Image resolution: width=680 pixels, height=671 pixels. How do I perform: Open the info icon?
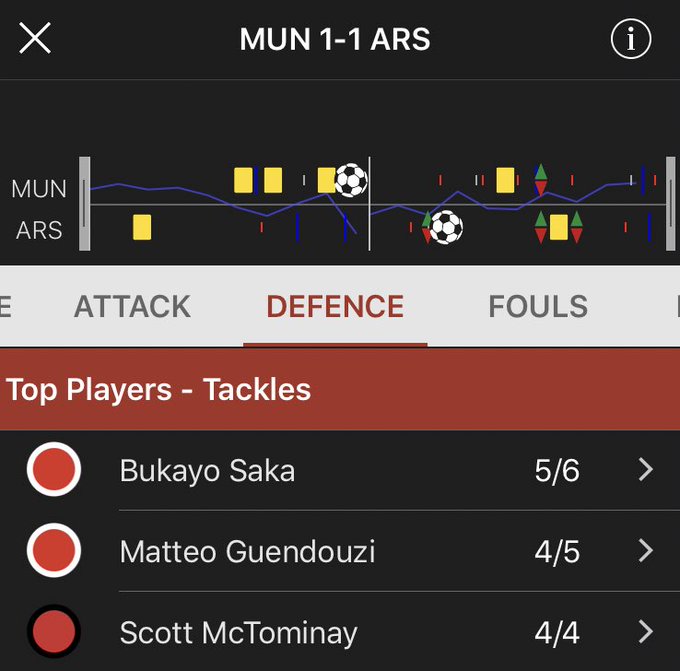tap(631, 39)
